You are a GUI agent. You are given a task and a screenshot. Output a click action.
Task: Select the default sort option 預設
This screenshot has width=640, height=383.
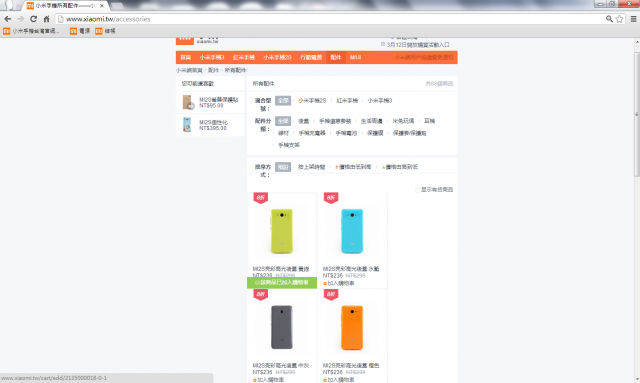[x=283, y=167]
